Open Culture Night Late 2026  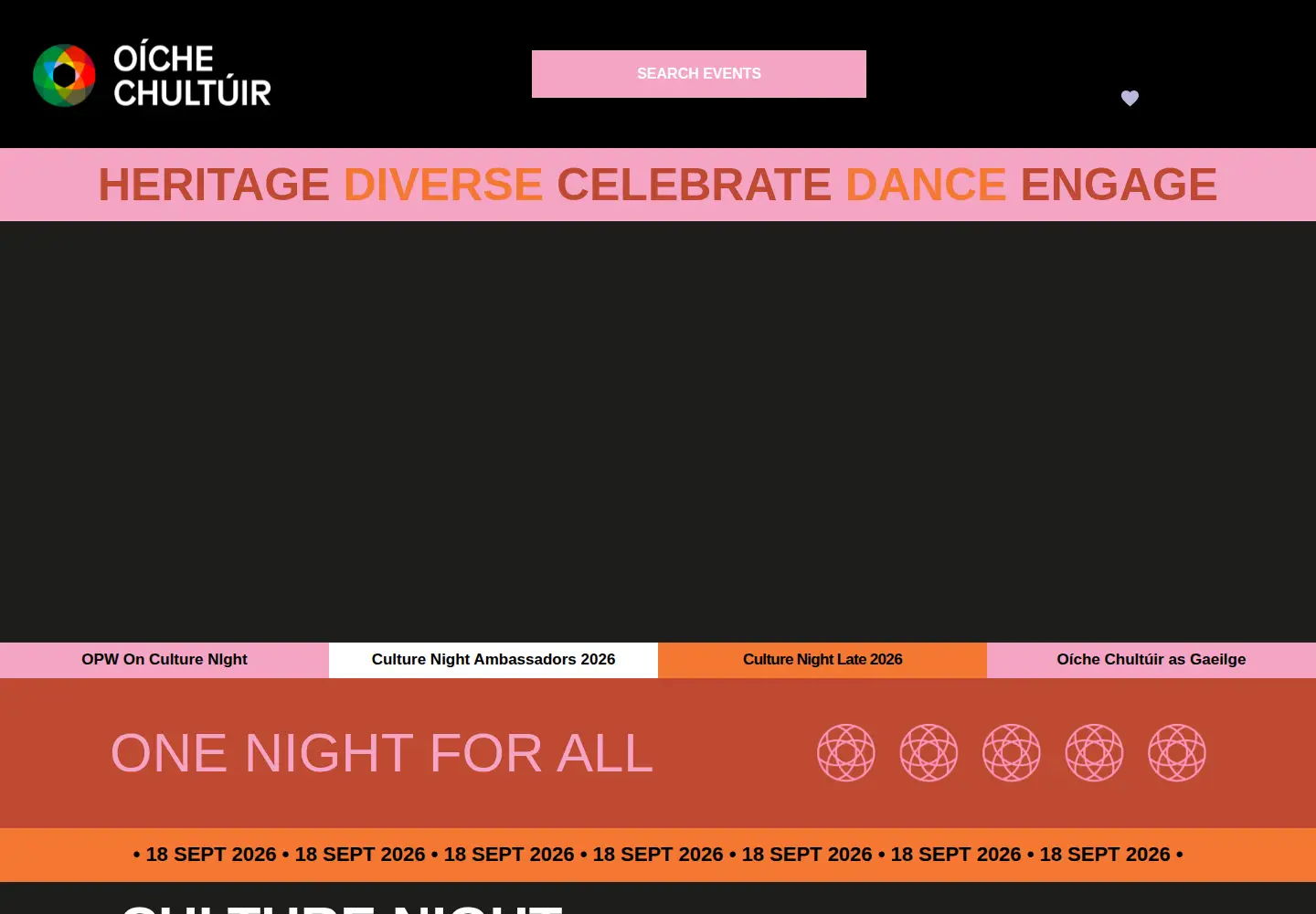822,660
